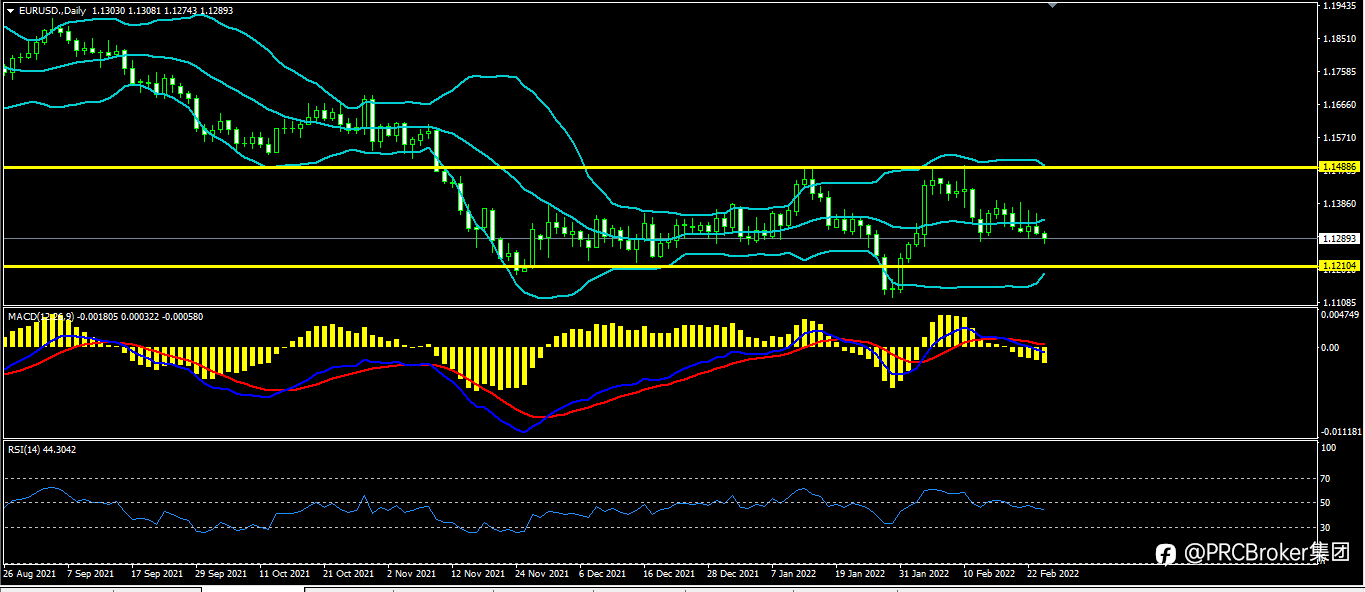The width and height of the screenshot is (1365, 592).
Task: Click the 1.19435 price scale value
Action: [x=1338, y=6]
